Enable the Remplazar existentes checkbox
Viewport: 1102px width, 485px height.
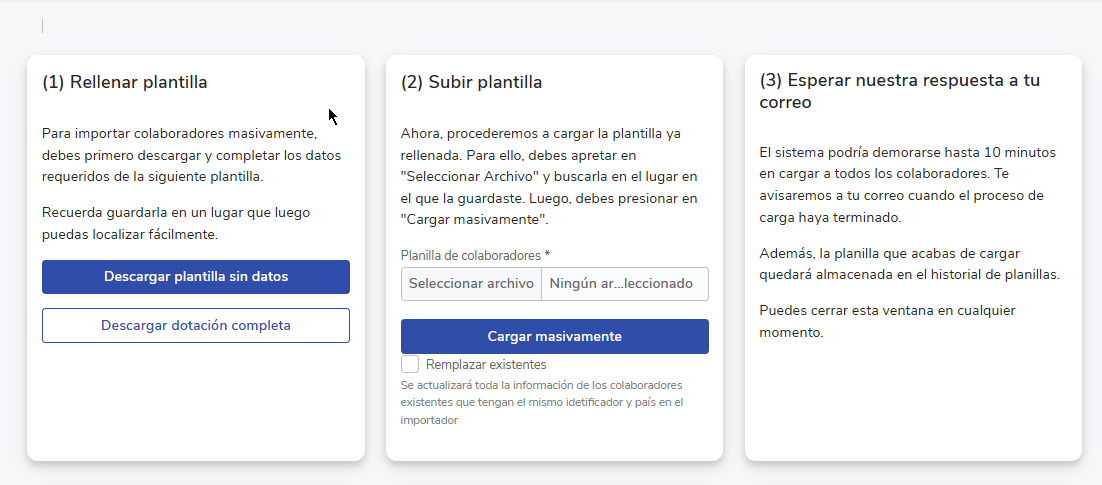click(410, 364)
